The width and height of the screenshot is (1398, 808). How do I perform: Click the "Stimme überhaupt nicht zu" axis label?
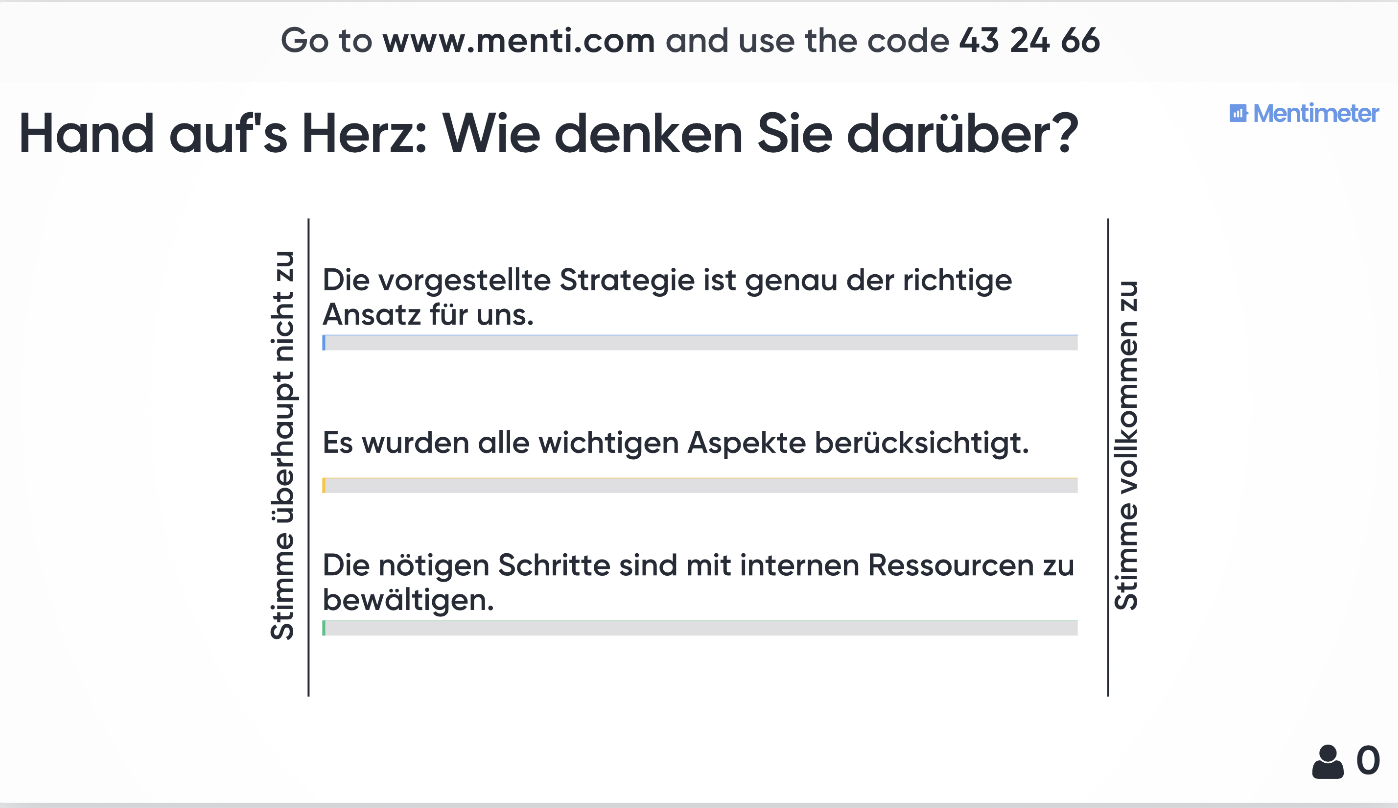point(283,445)
